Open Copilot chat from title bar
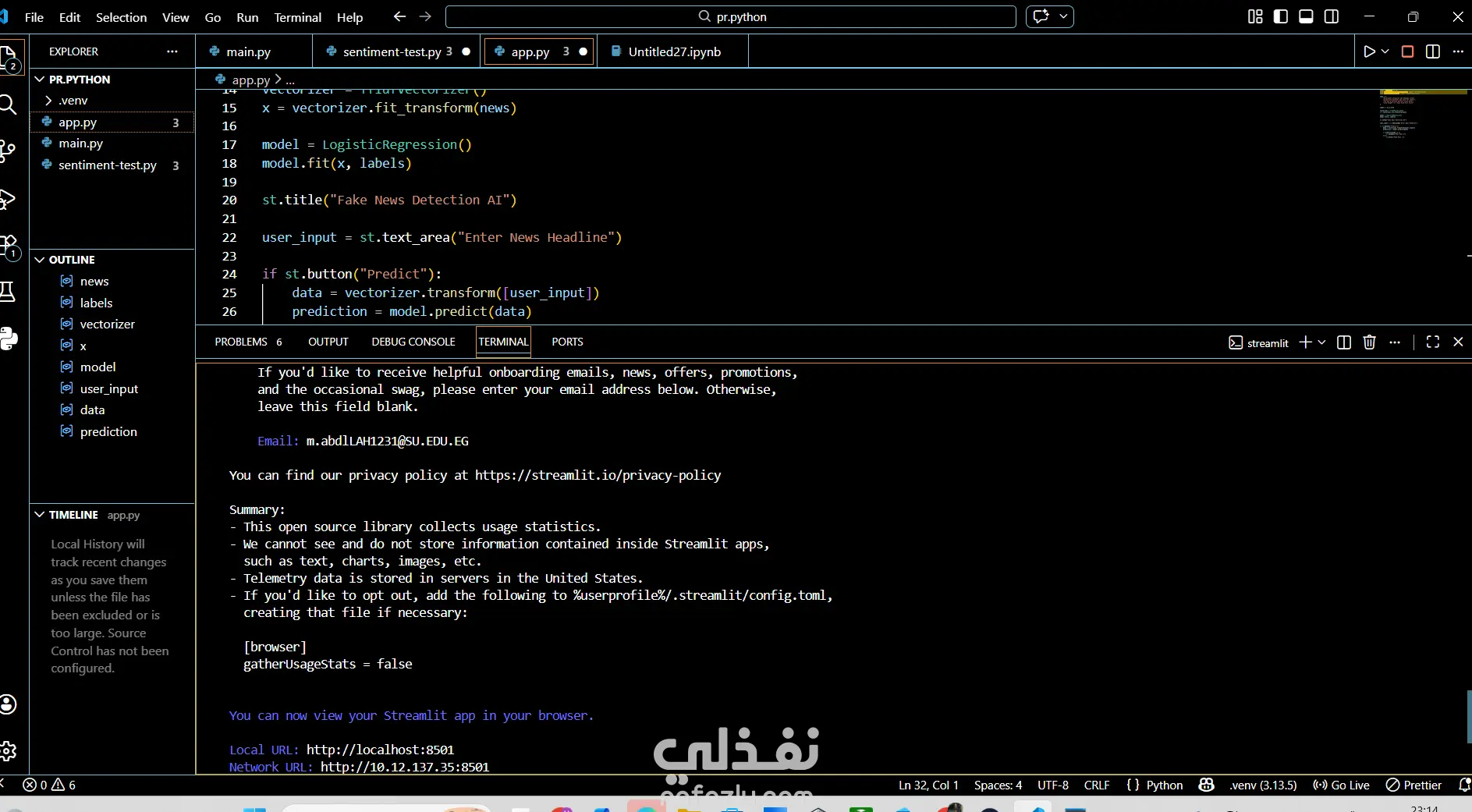1472x812 pixels. [x=1041, y=16]
